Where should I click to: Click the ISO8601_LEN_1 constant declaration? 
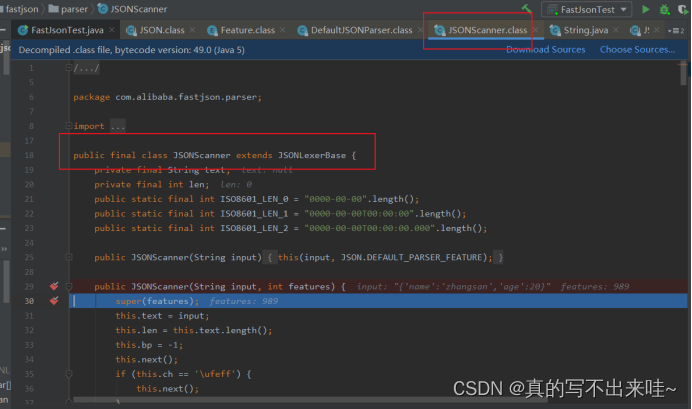coord(280,213)
